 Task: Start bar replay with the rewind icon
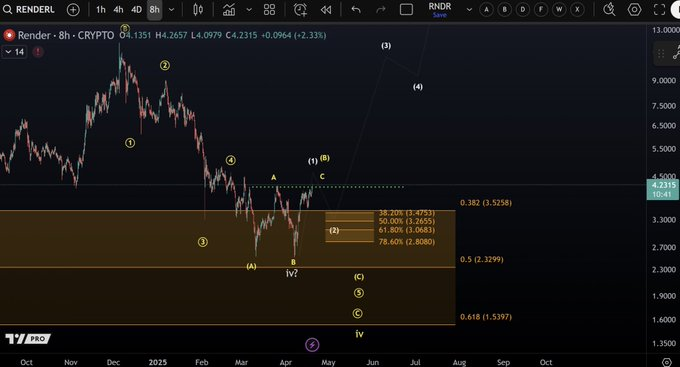click(326, 10)
